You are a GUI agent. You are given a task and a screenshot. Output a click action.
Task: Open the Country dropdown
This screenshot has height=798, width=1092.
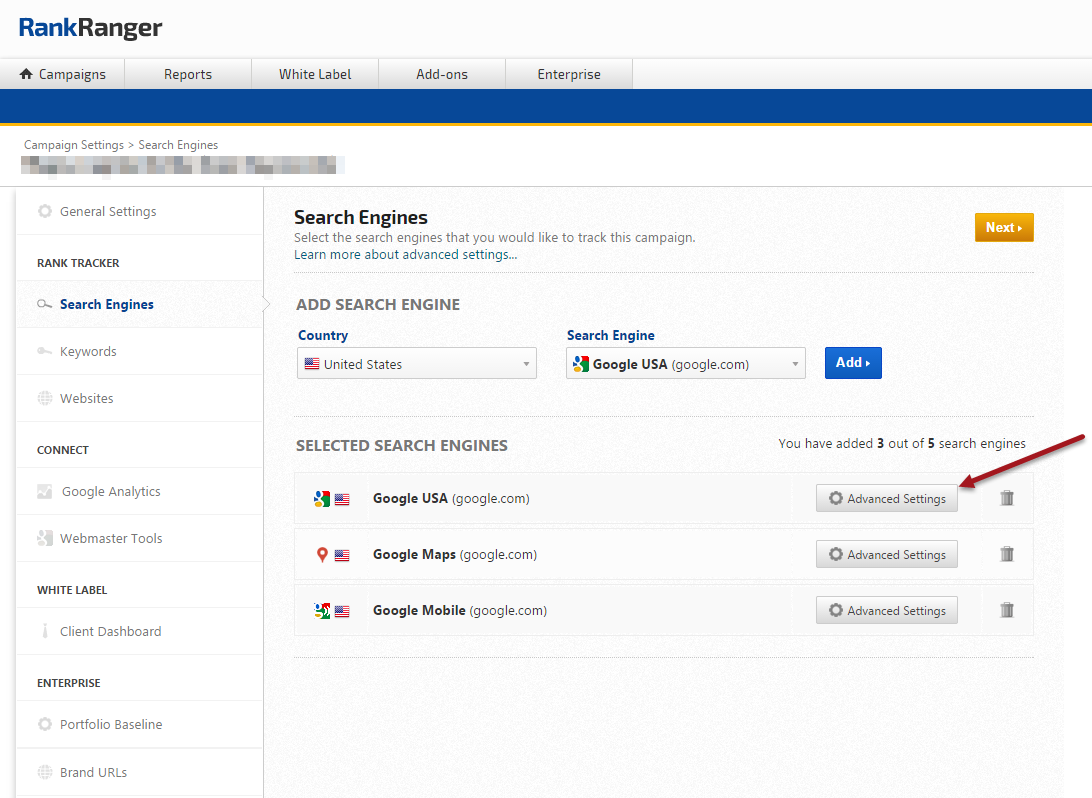[x=417, y=364]
